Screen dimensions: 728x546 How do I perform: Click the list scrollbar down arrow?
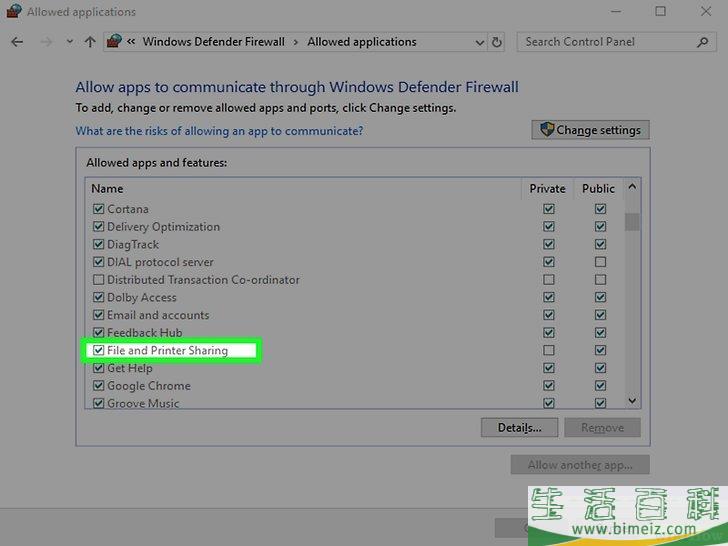click(632, 400)
